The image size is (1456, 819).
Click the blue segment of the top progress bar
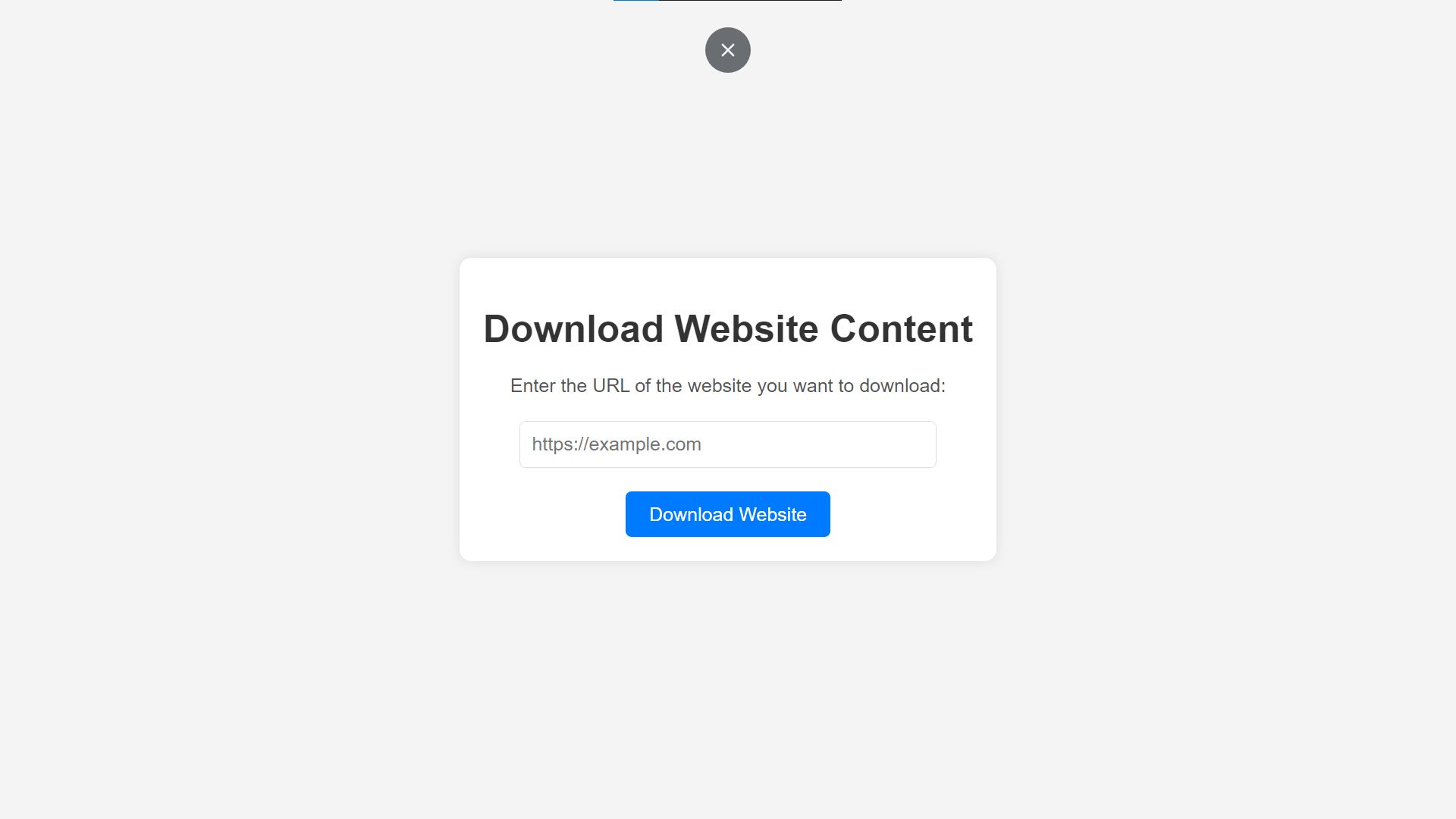(636, 1)
